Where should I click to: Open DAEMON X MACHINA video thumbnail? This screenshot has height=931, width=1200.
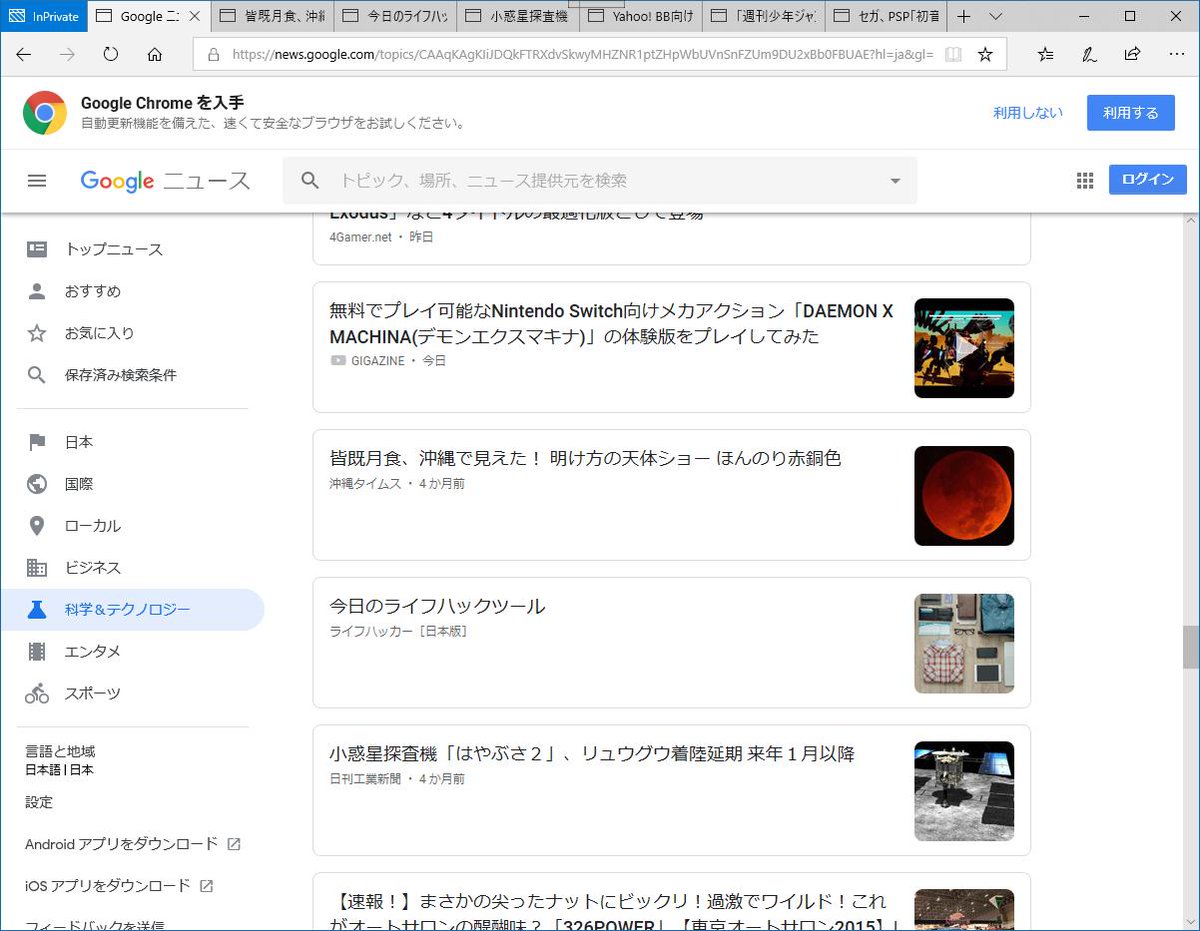(964, 348)
